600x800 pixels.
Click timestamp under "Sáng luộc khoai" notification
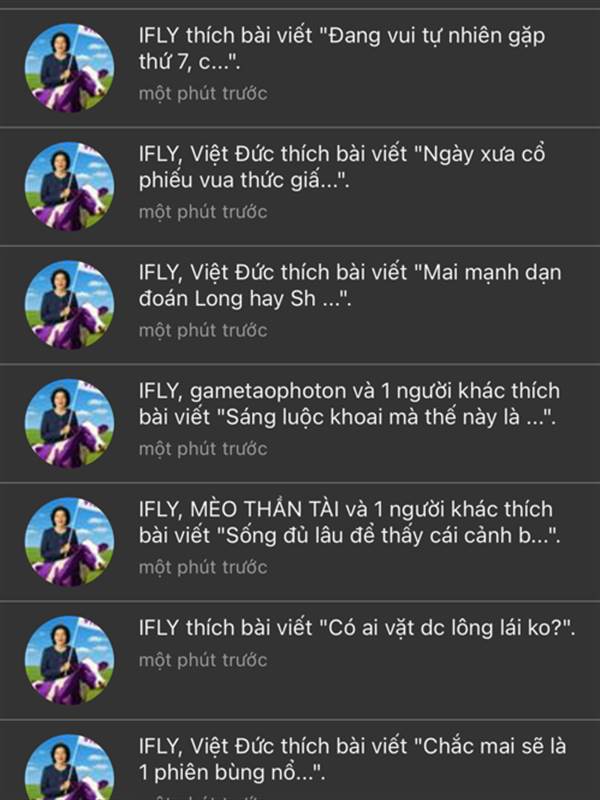tap(203, 449)
